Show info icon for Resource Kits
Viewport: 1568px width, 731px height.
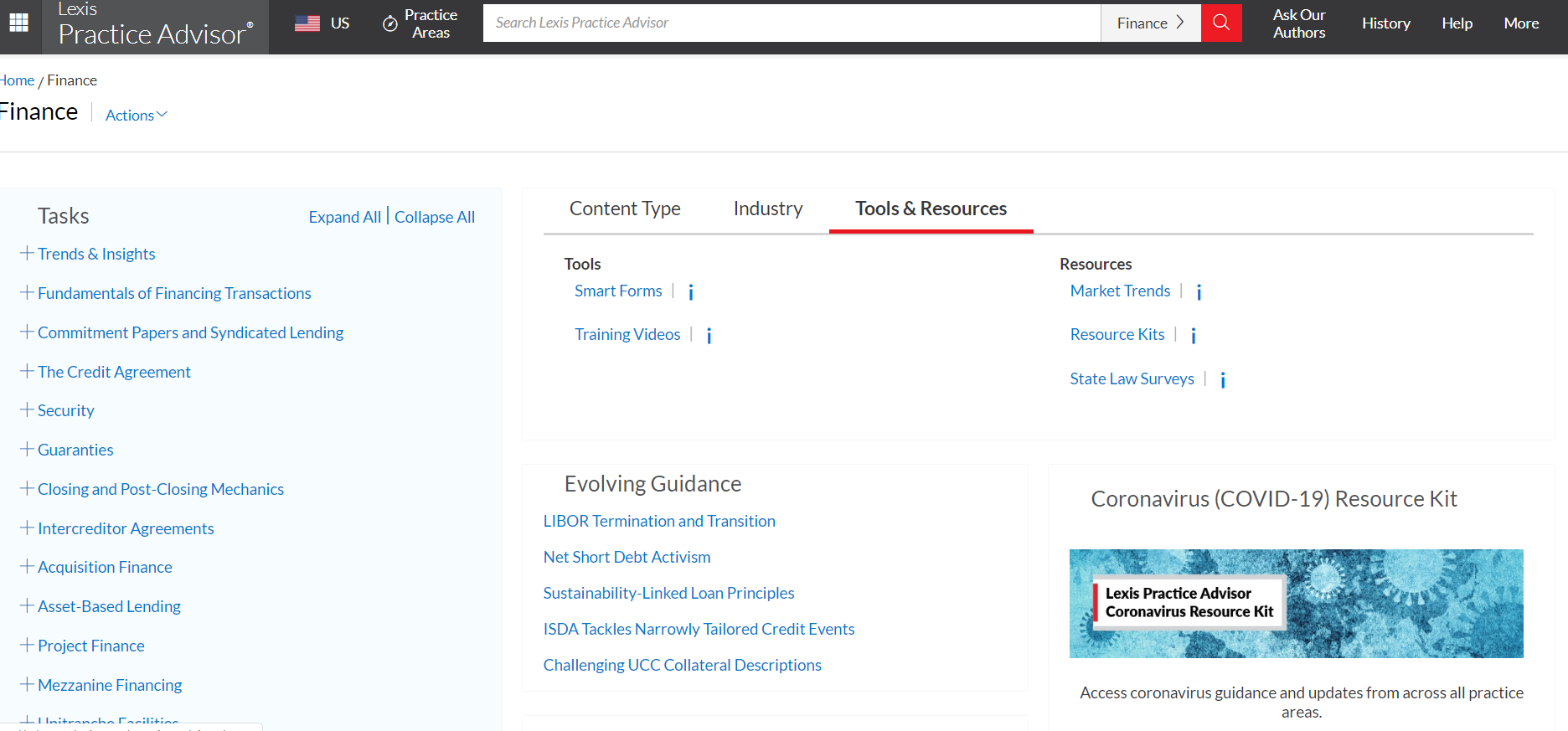(1194, 335)
